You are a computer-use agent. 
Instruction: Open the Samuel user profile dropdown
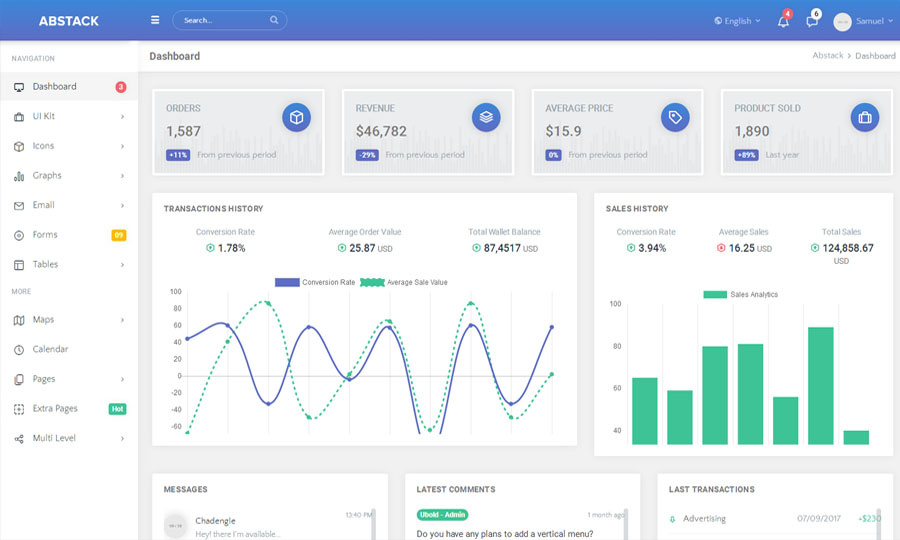(x=863, y=21)
